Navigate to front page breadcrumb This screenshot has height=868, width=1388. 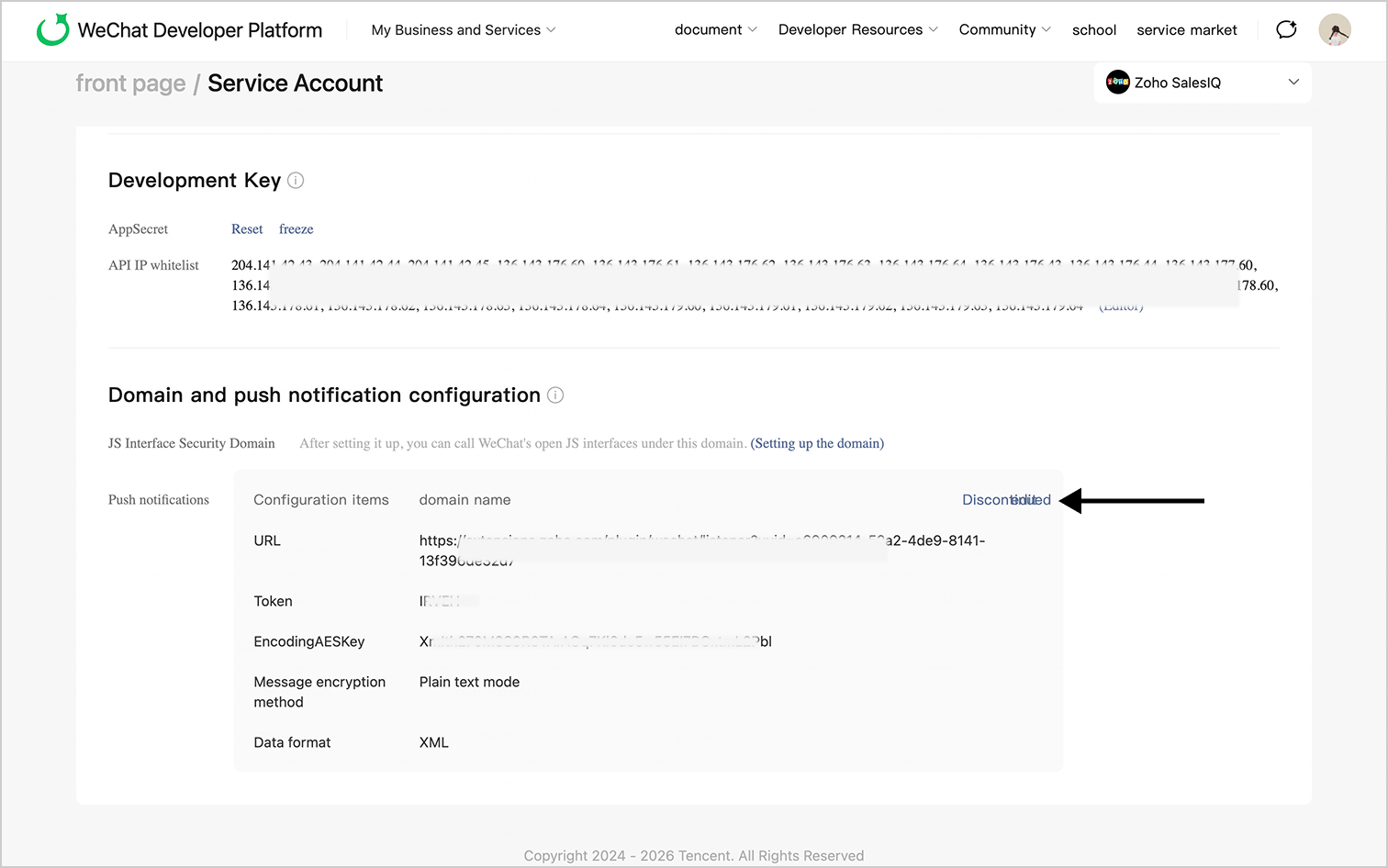pos(130,83)
